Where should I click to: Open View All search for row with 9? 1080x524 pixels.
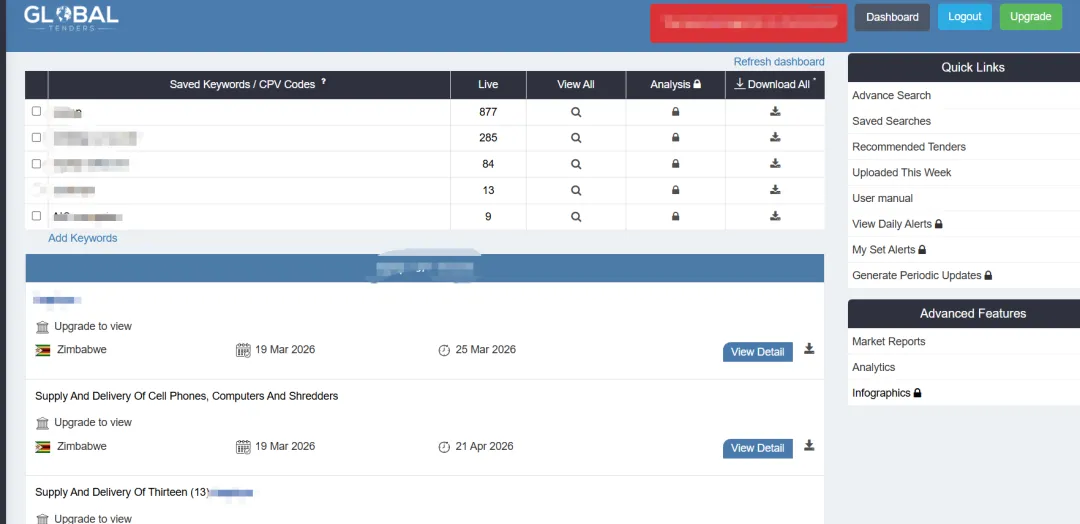pos(576,216)
